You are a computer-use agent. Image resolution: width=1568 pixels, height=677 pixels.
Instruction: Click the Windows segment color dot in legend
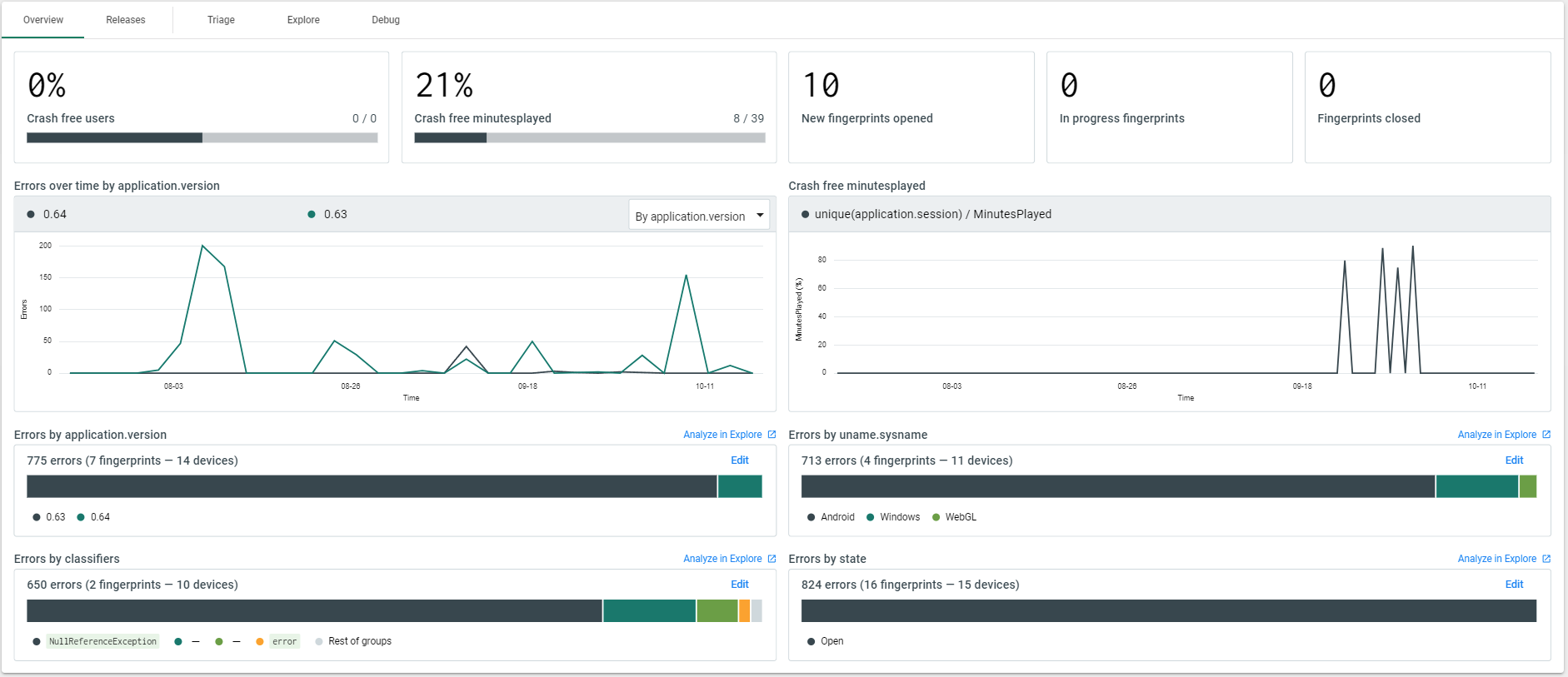(x=871, y=517)
